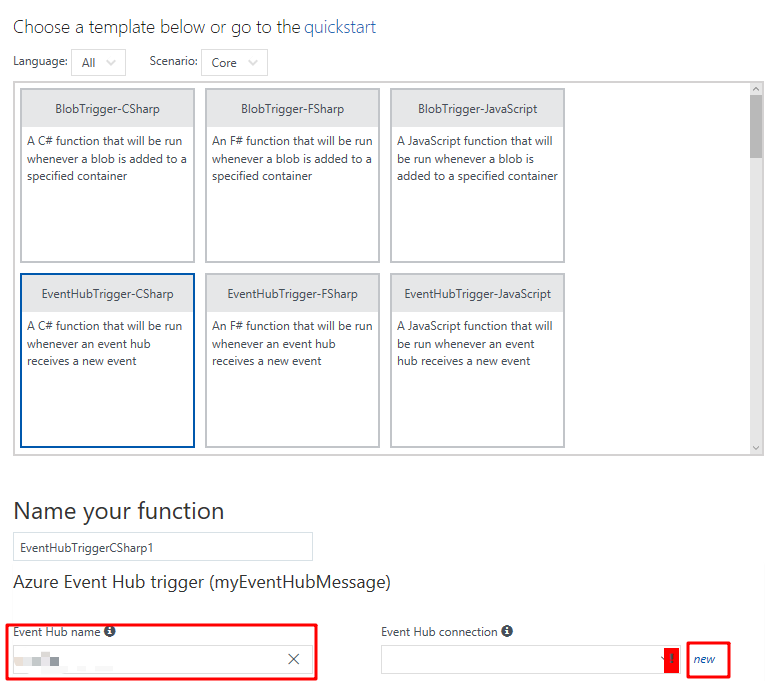The image size is (767, 681).
Task: Click the template list scroll up arrow
Action: pos(756,89)
